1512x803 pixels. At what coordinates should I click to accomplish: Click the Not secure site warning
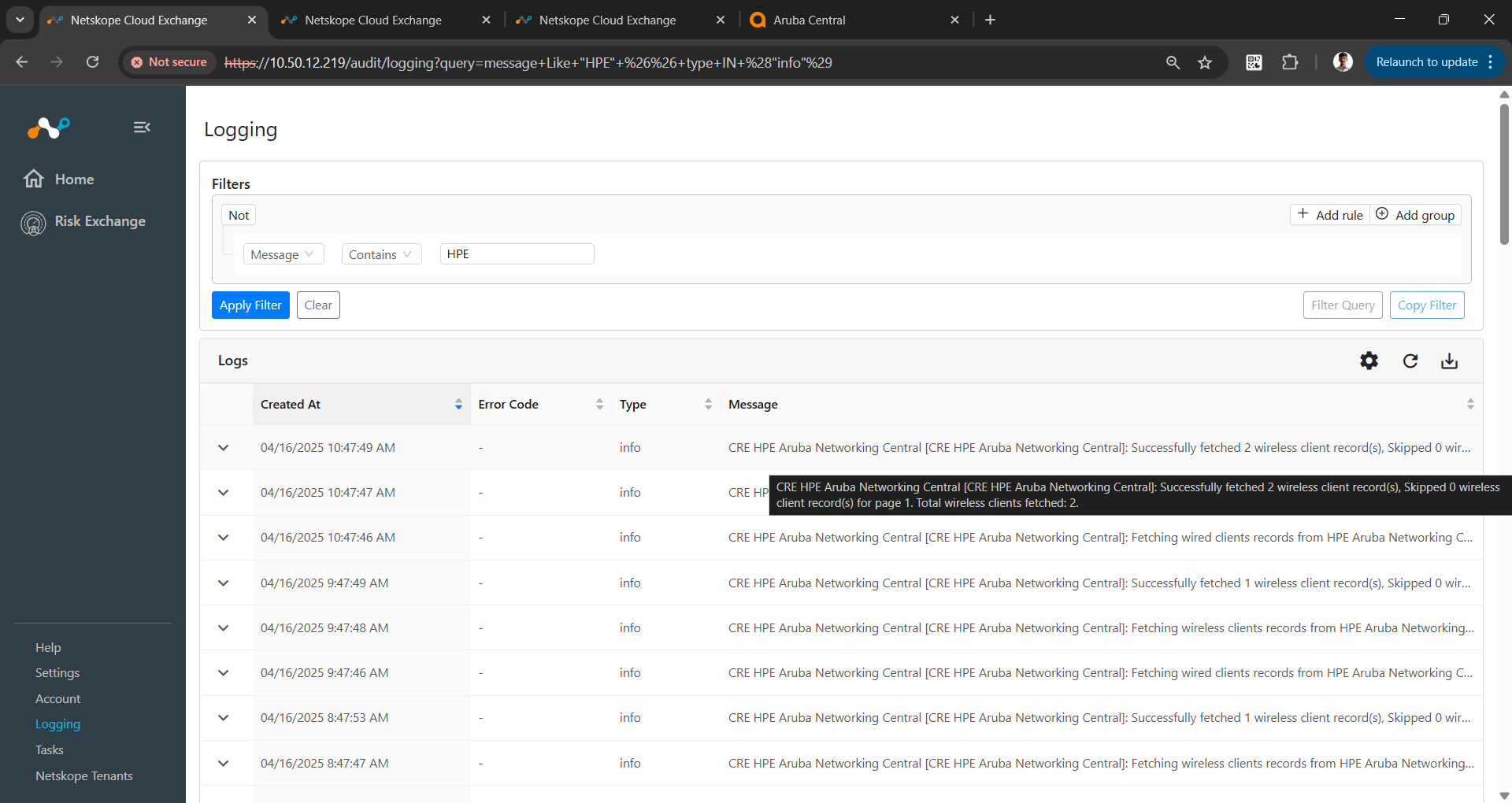tap(169, 62)
